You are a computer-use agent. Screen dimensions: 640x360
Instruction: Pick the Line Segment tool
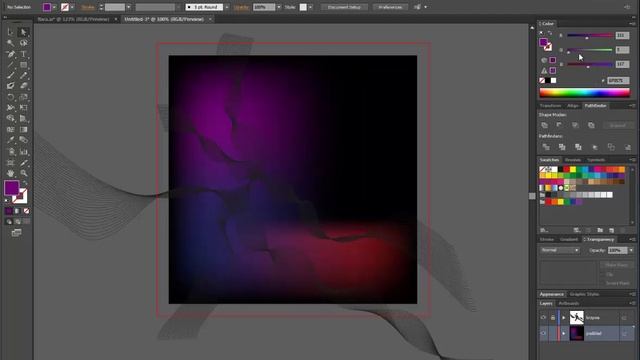tap(11, 64)
